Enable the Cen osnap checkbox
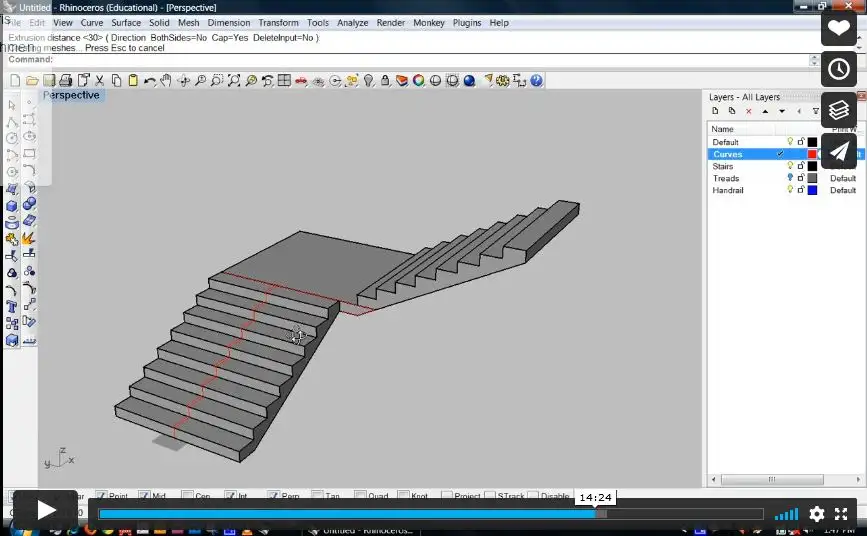Viewport: 867px width, 536px height. pos(187,496)
